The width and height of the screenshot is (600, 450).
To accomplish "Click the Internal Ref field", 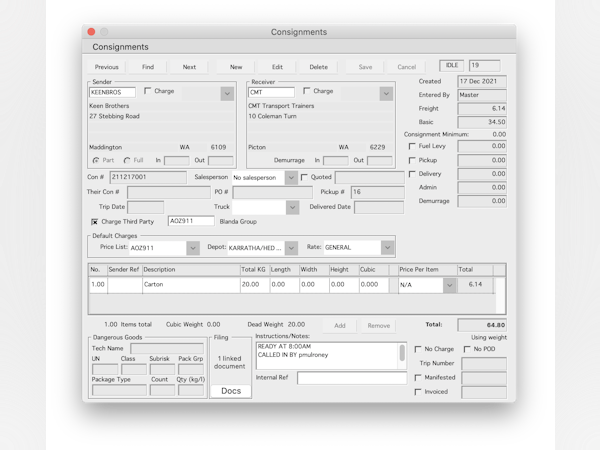I will [x=352, y=378].
